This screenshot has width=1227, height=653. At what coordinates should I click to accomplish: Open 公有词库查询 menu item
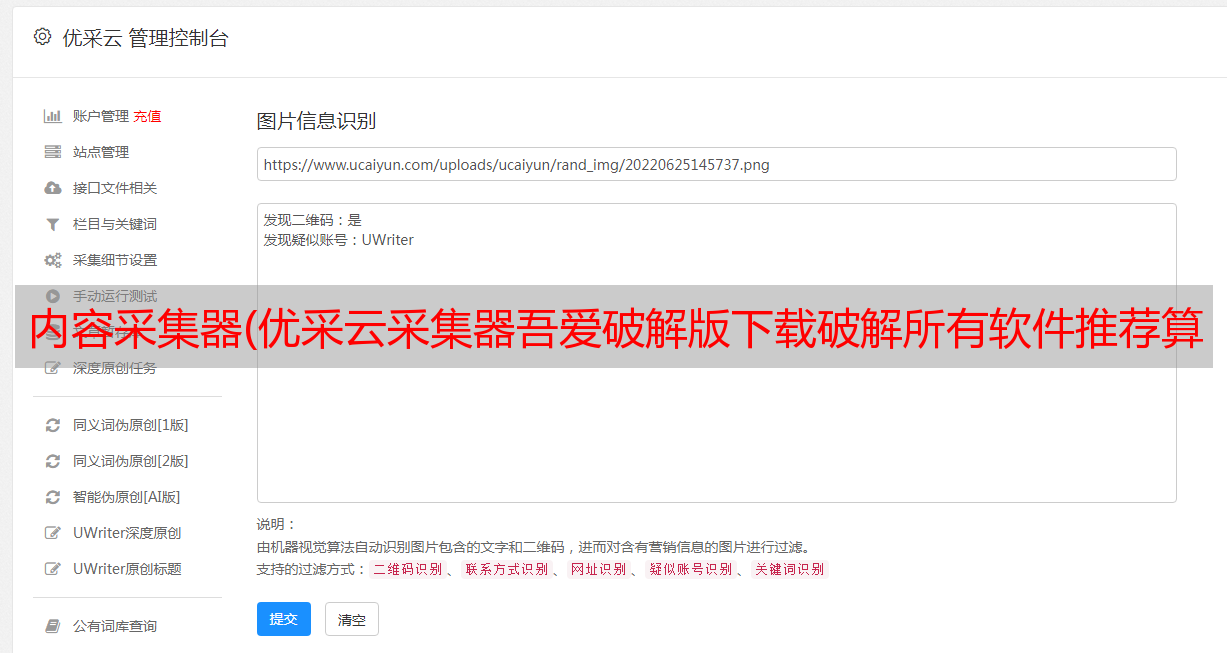tap(115, 626)
